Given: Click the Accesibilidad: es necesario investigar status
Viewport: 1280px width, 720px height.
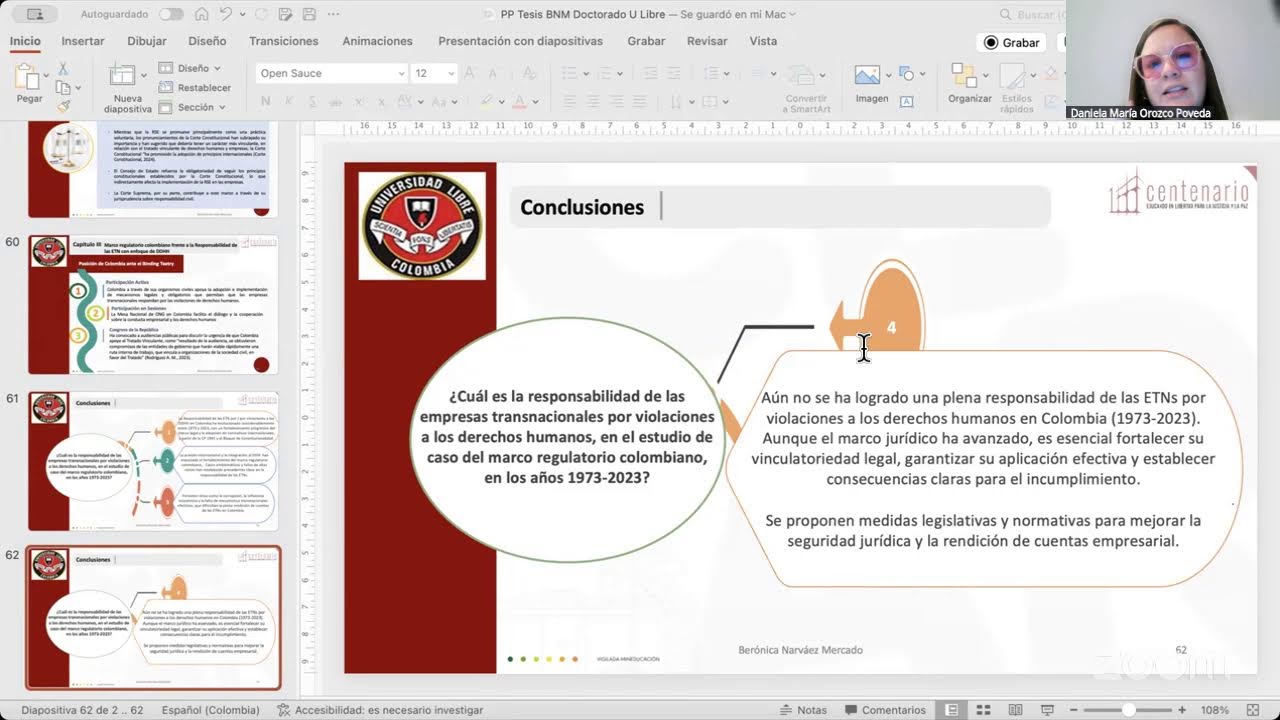Looking at the screenshot, I should (x=380, y=710).
